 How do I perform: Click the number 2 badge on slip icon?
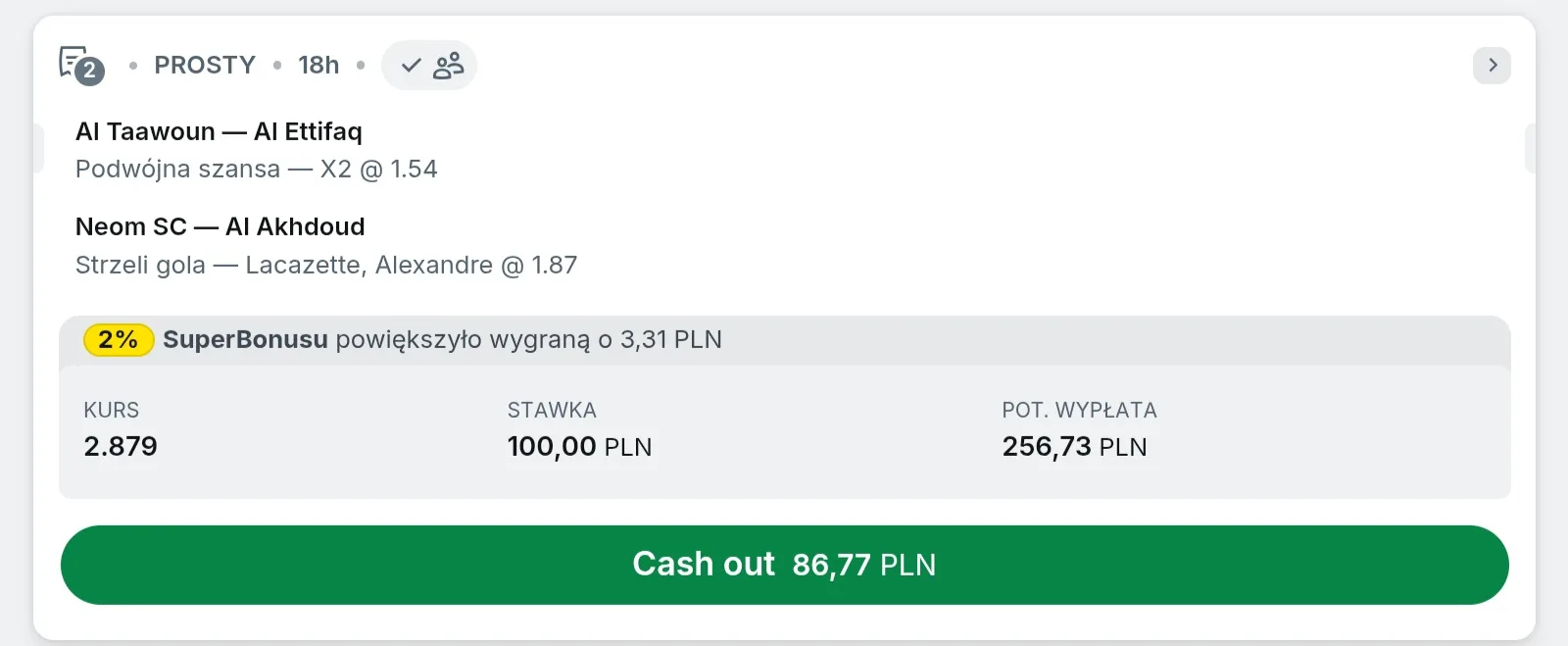(x=90, y=71)
